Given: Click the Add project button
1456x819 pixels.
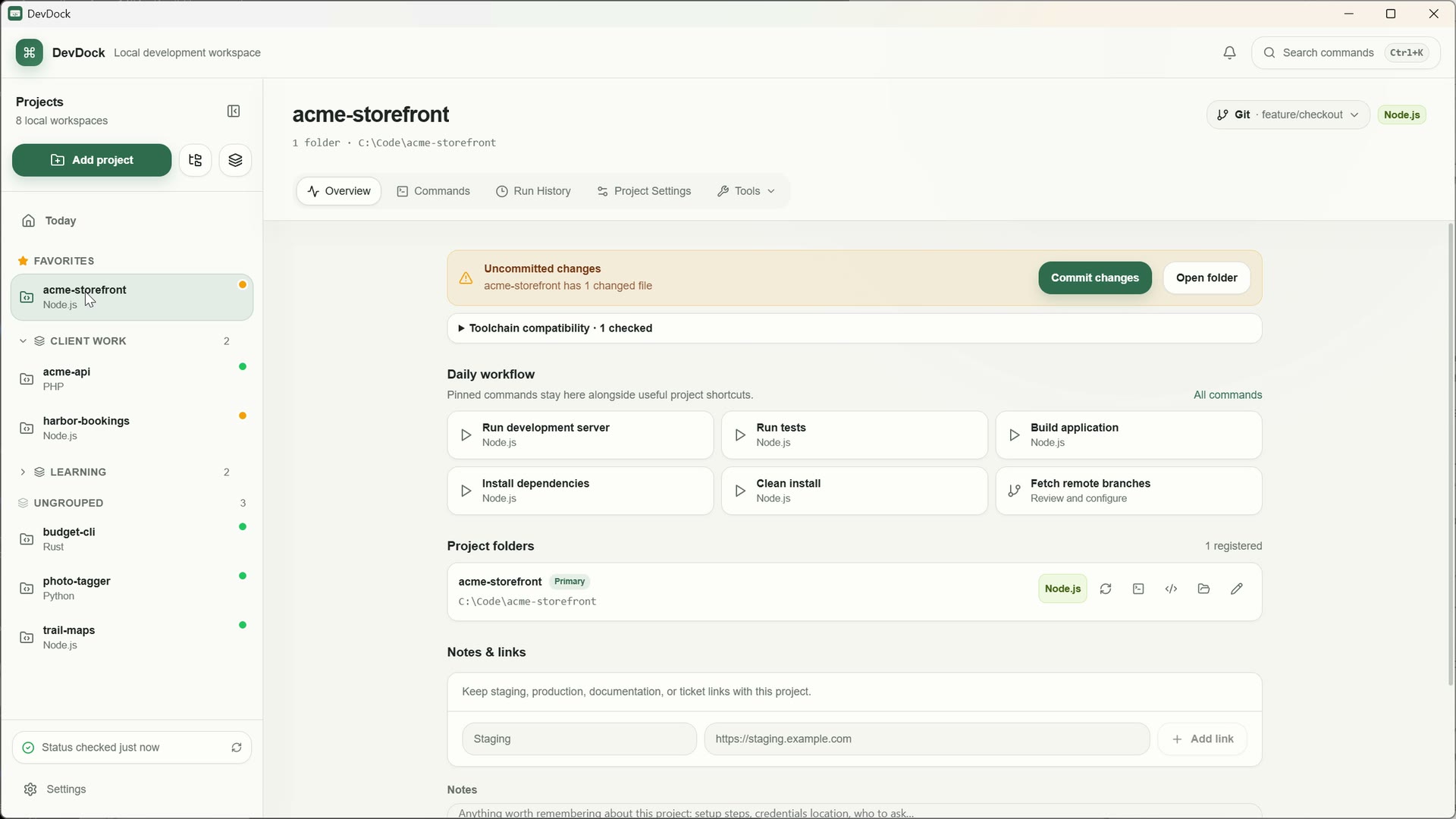Looking at the screenshot, I should pyautogui.click(x=92, y=160).
